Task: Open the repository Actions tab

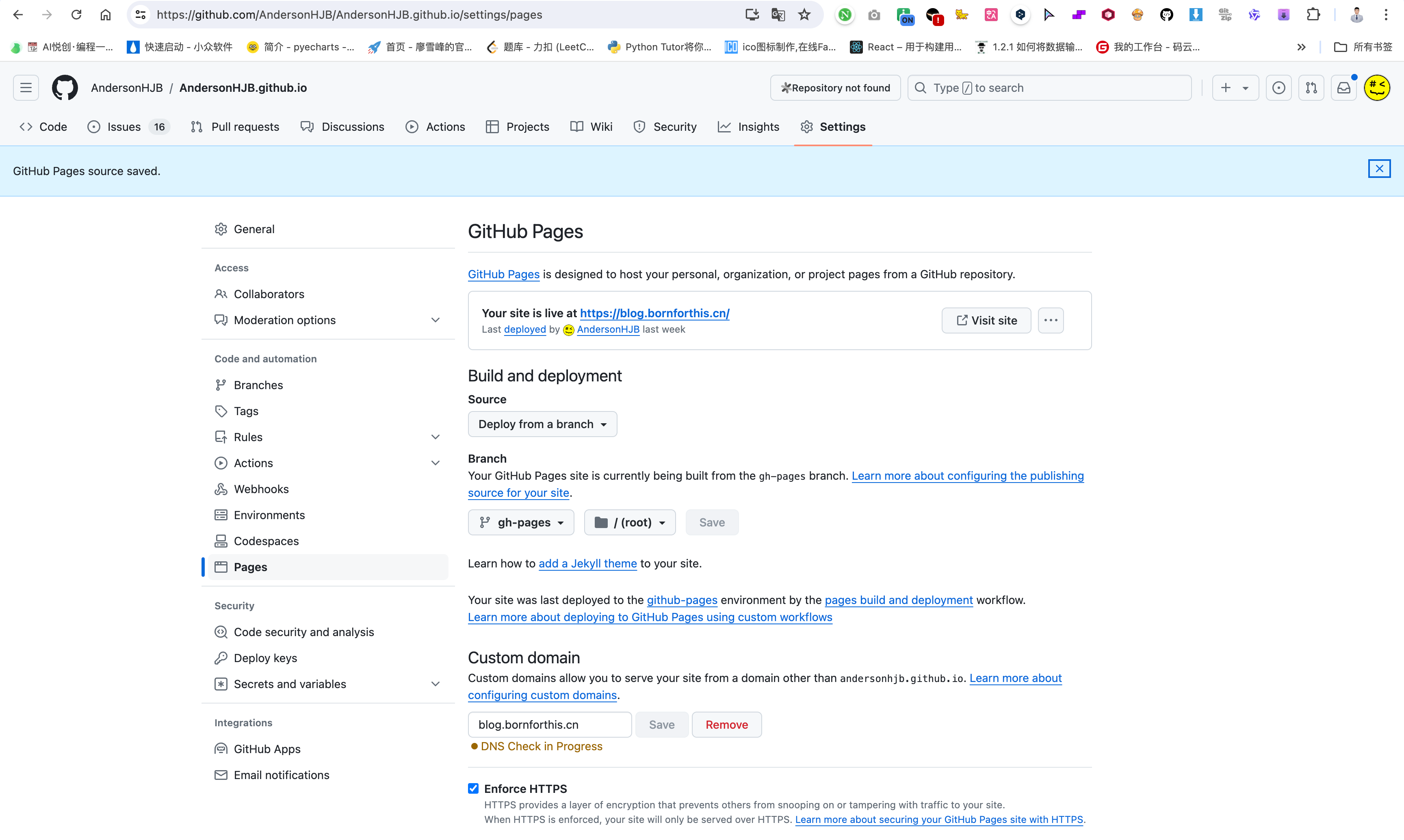Action: click(435, 127)
